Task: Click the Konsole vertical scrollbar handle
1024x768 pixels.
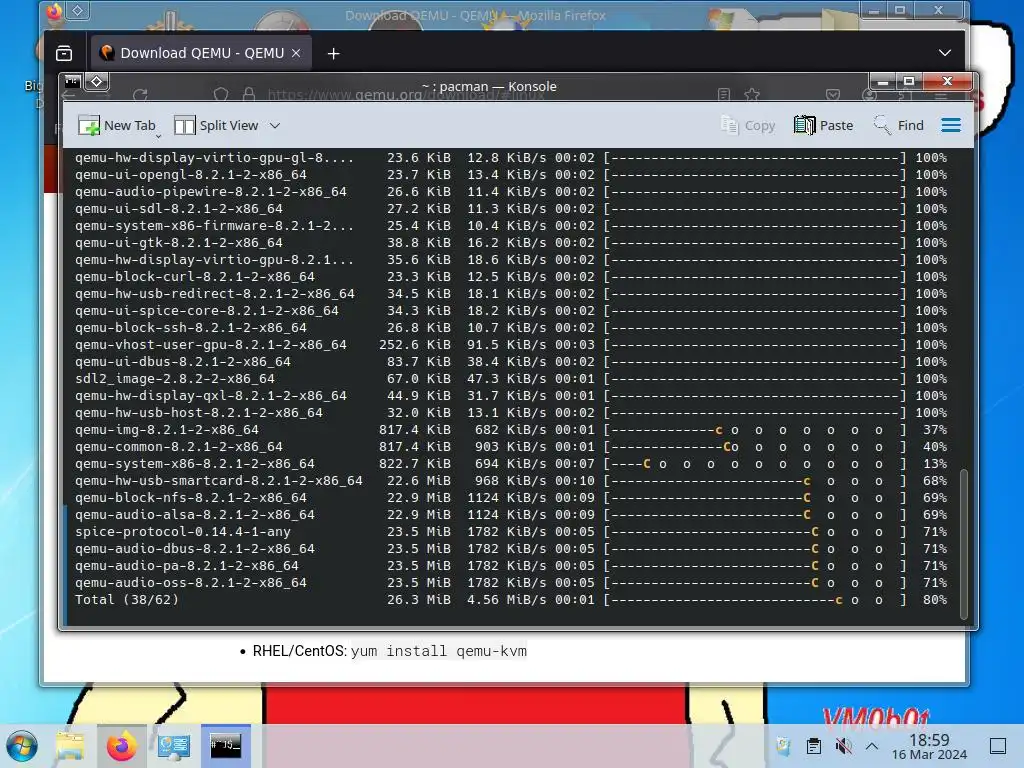Action: click(x=963, y=543)
